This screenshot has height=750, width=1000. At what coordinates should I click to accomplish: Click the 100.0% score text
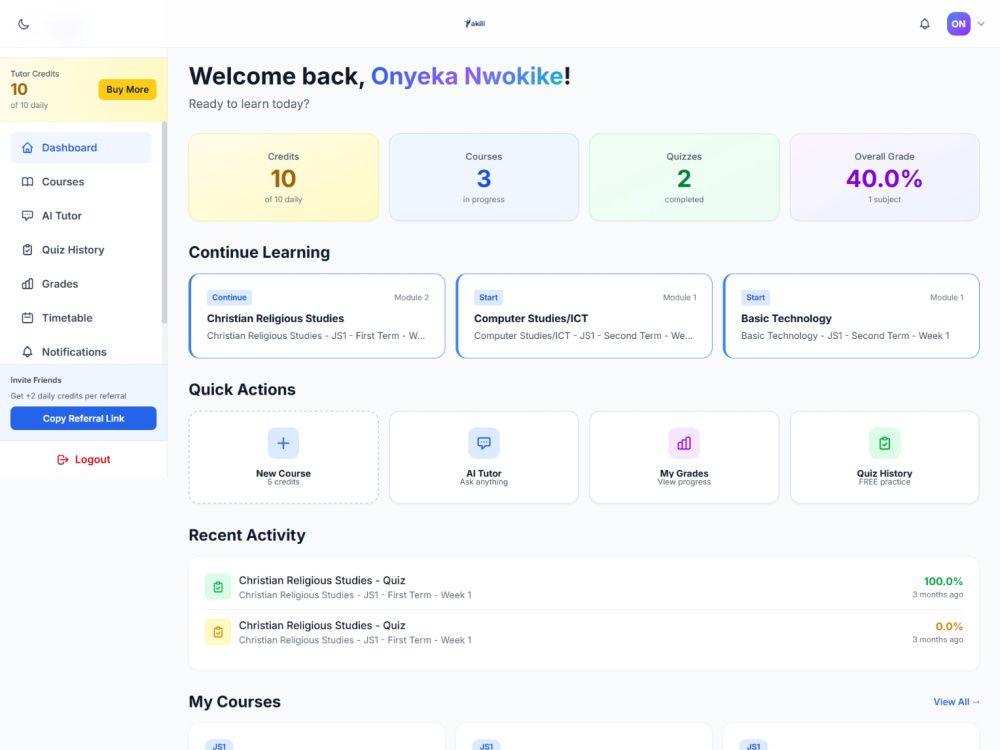[943, 581]
